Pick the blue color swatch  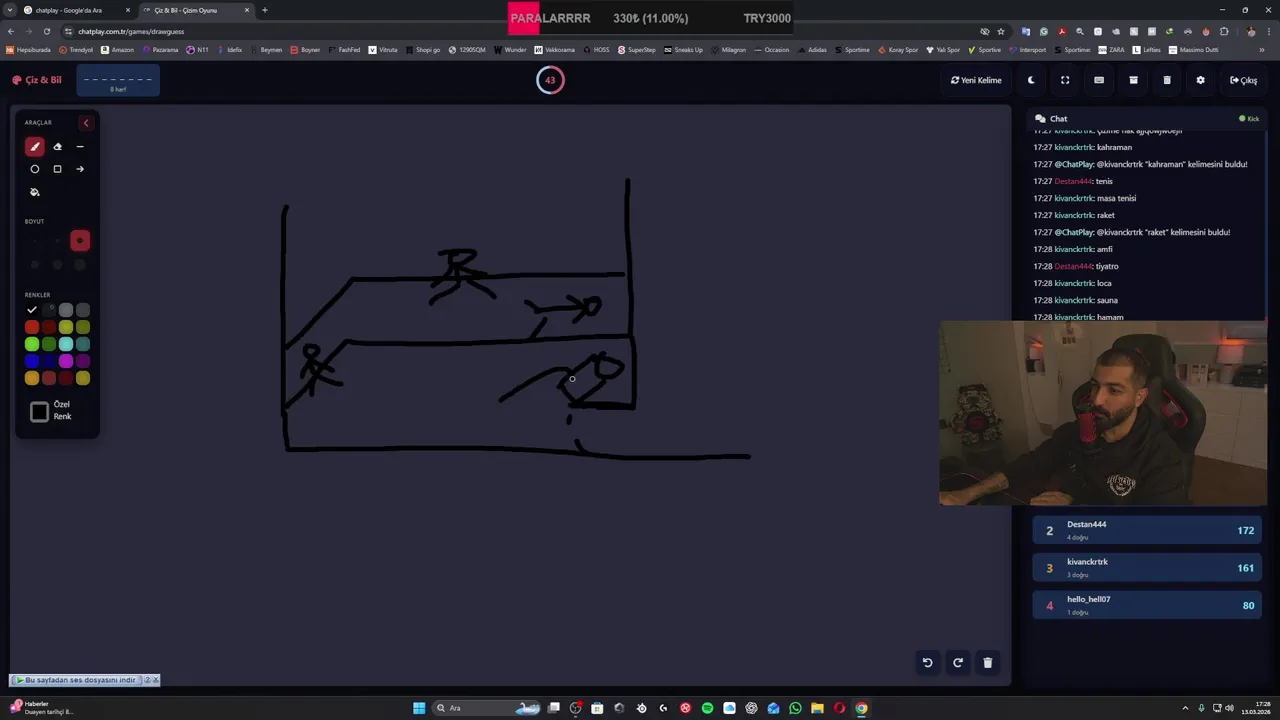[x=32, y=361]
